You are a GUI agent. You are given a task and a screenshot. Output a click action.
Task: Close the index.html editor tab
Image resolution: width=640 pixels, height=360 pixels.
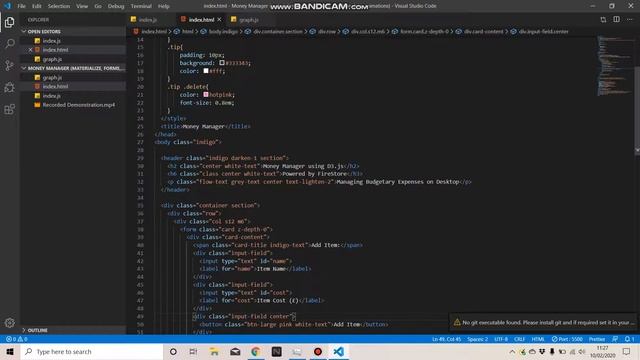click(219, 20)
